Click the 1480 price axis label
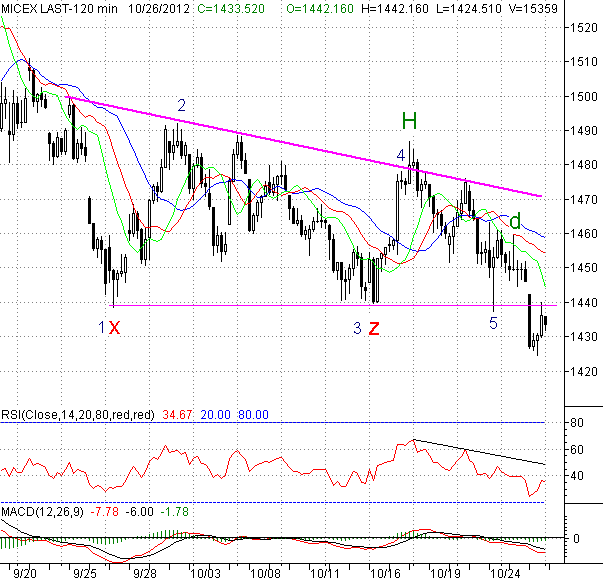 pyautogui.click(x=584, y=165)
